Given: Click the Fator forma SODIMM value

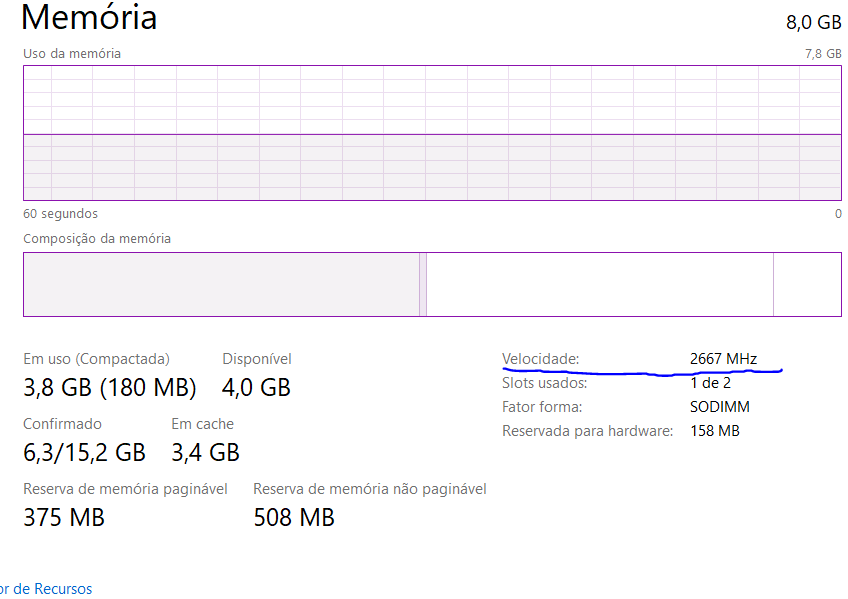Looking at the screenshot, I should (x=720, y=407).
